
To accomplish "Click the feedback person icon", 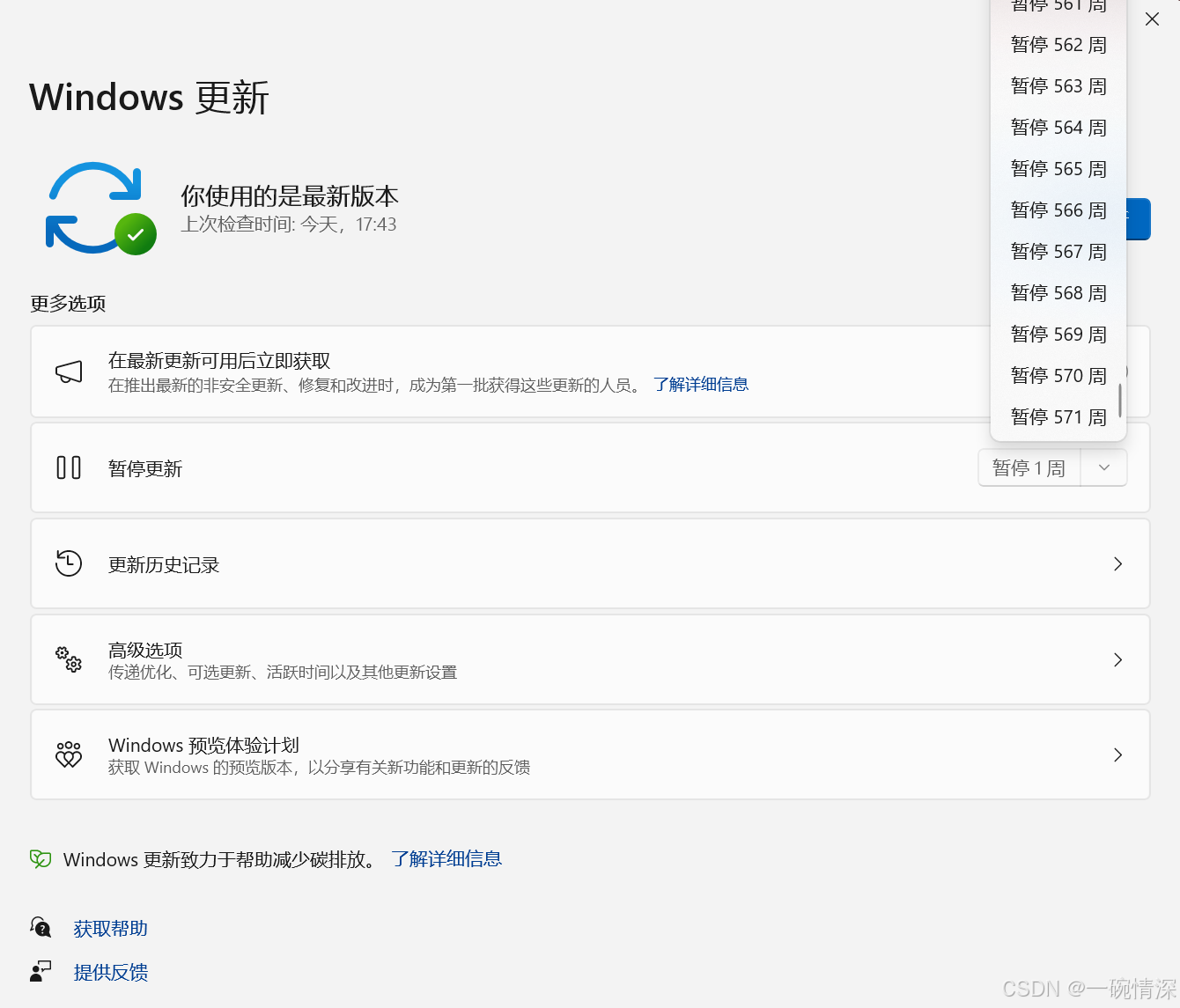I will [41, 971].
